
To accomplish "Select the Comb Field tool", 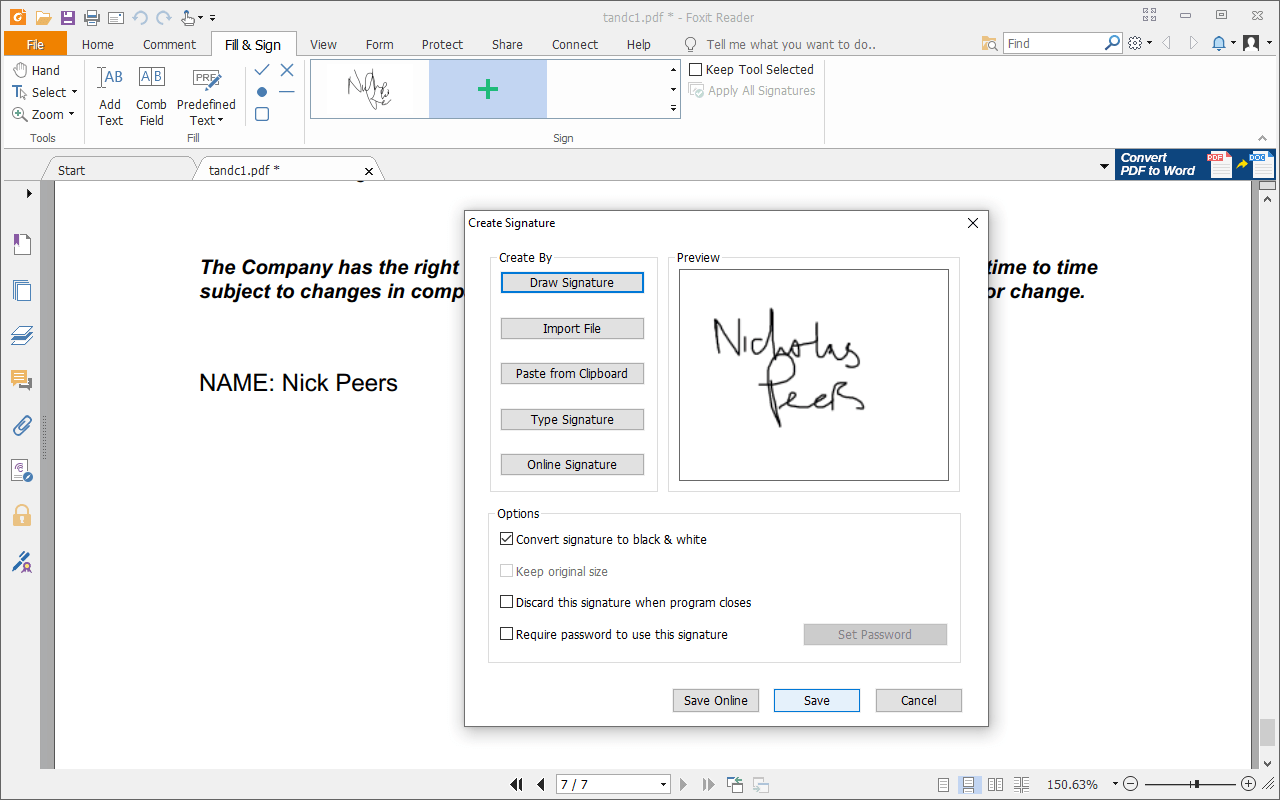I will [151, 95].
